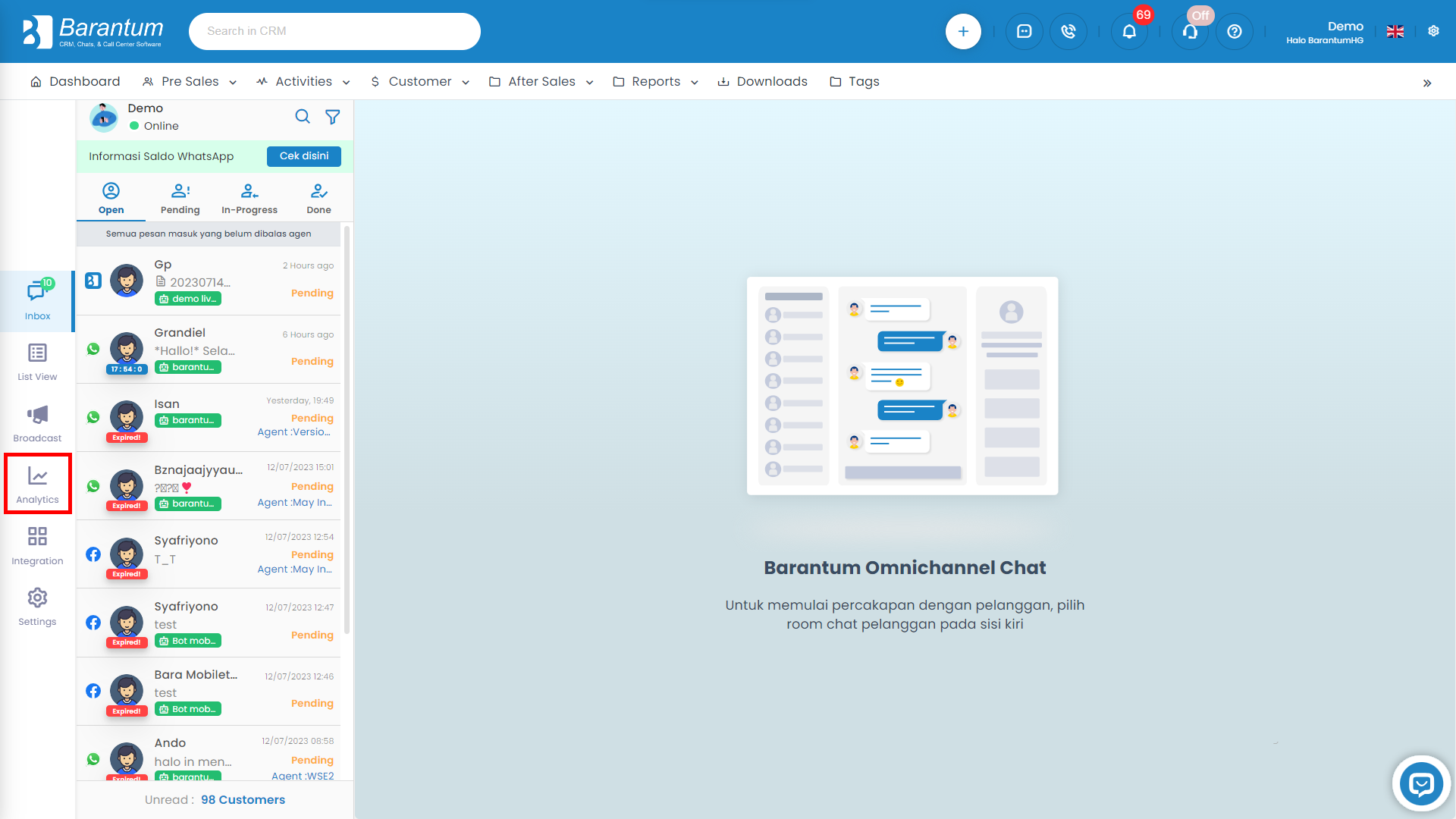Click the Search in CRM field

(x=334, y=31)
